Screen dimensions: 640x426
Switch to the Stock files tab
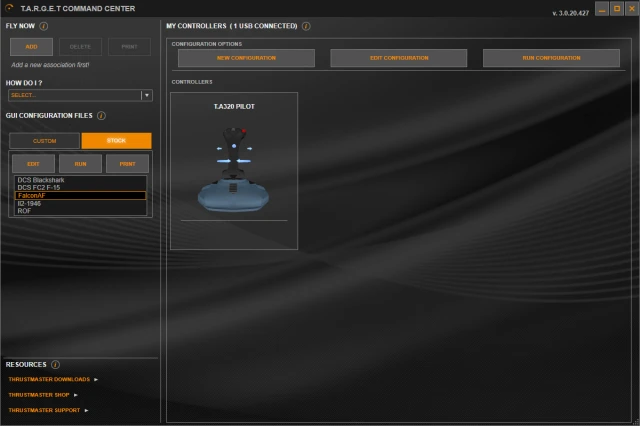[116, 141]
